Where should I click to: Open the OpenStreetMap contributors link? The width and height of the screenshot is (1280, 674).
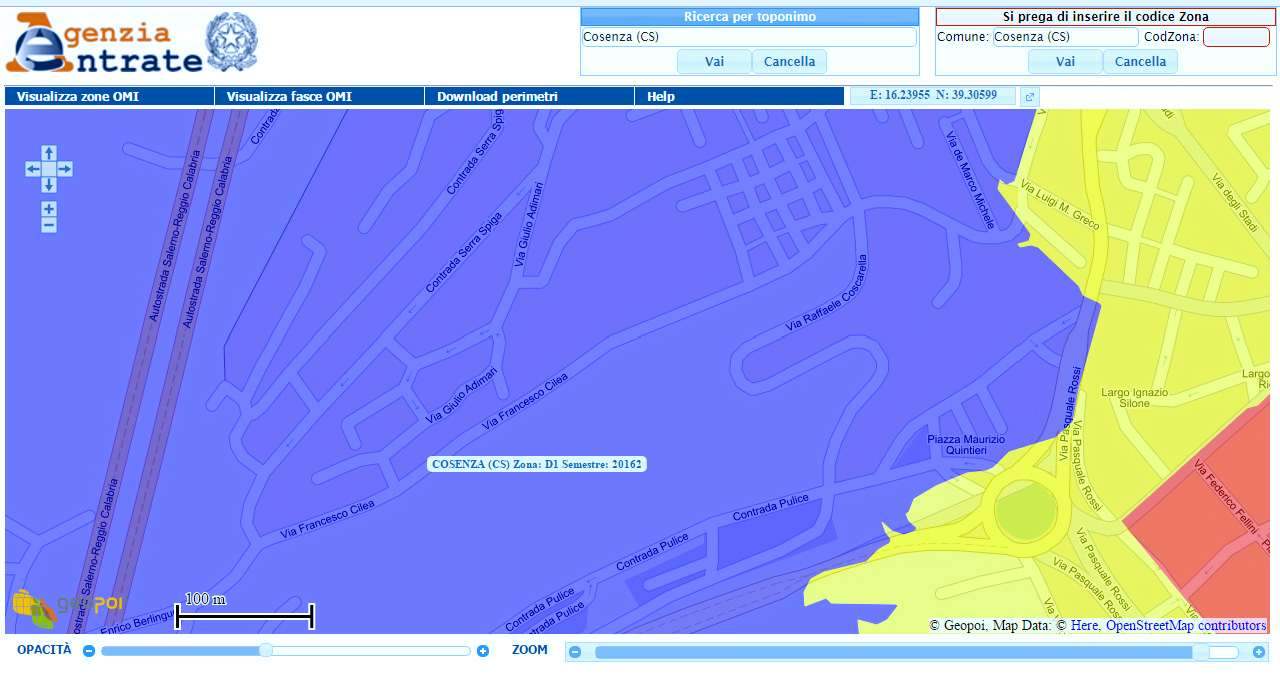point(1186,626)
